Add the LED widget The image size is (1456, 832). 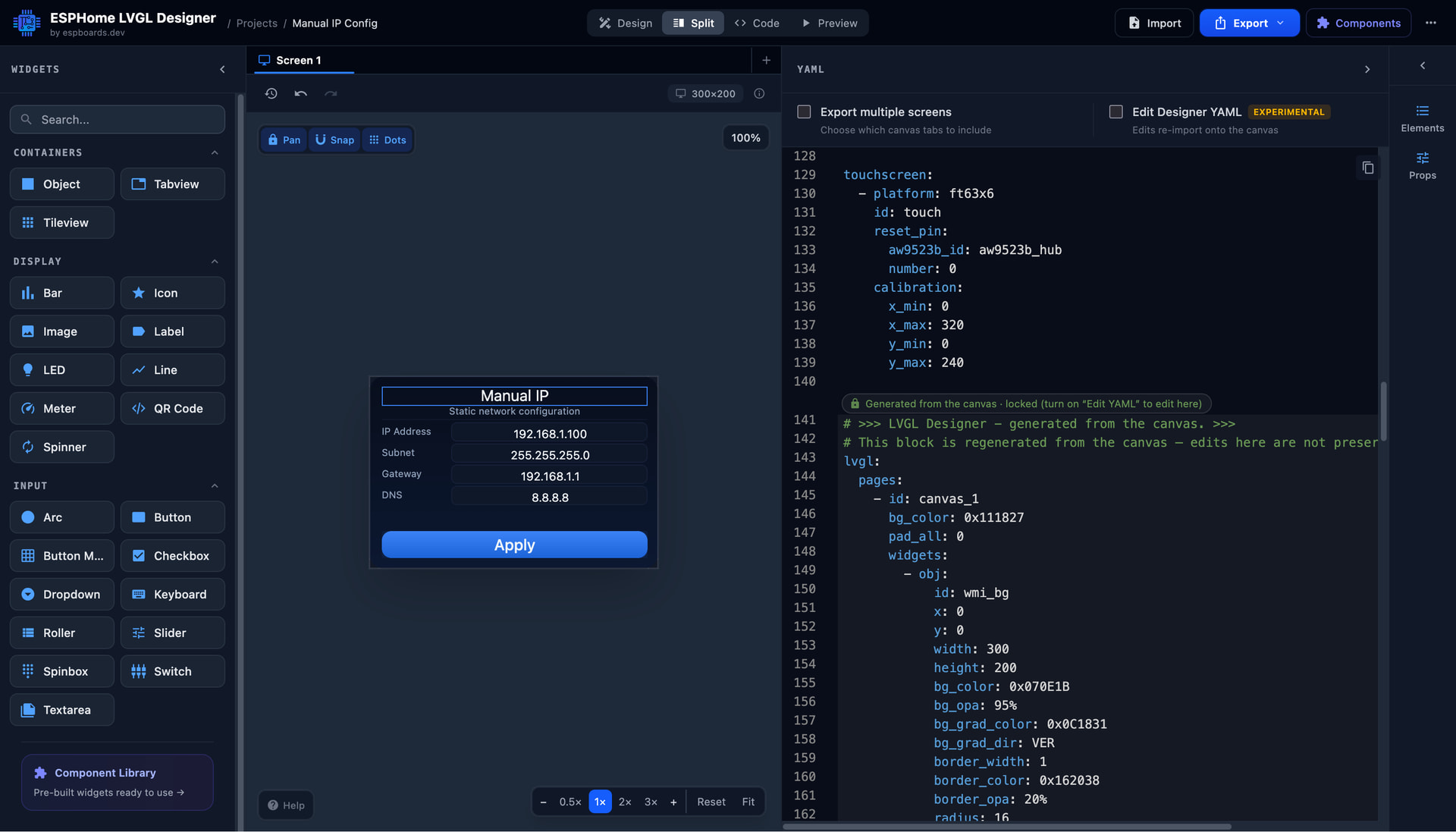click(62, 370)
